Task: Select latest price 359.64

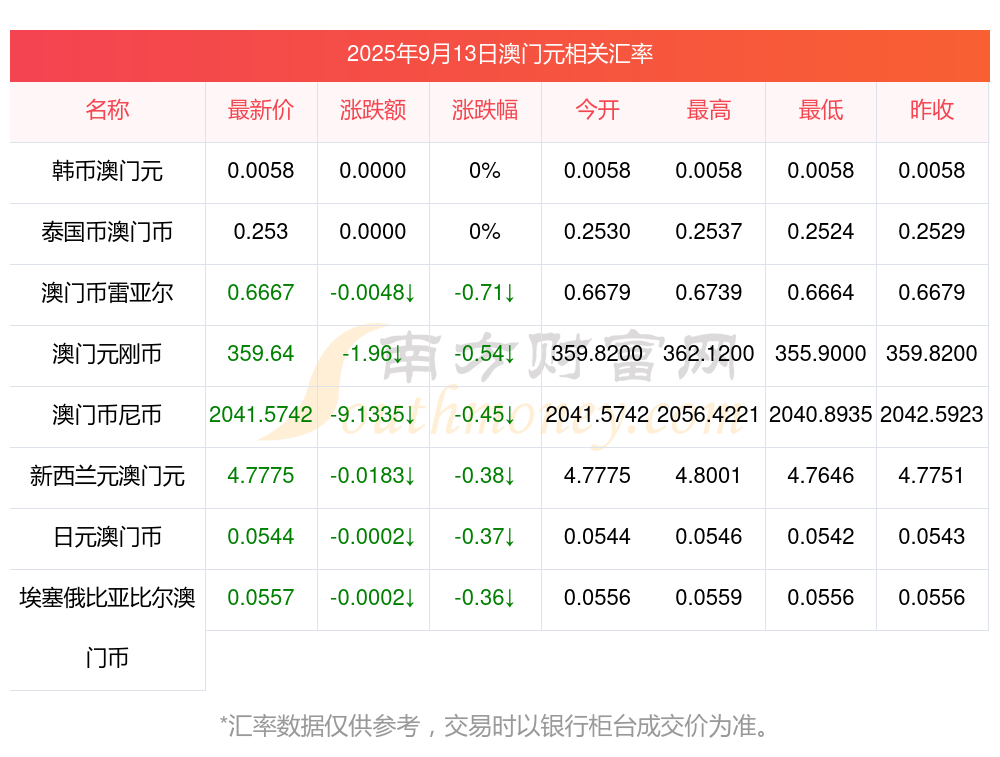Action: click(x=261, y=353)
